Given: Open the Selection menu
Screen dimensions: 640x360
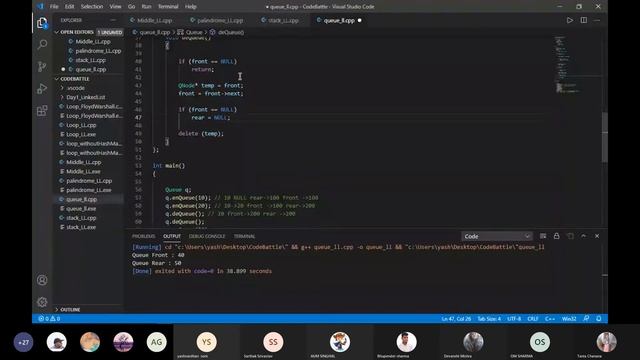Looking at the screenshot, I should click(92, 7).
